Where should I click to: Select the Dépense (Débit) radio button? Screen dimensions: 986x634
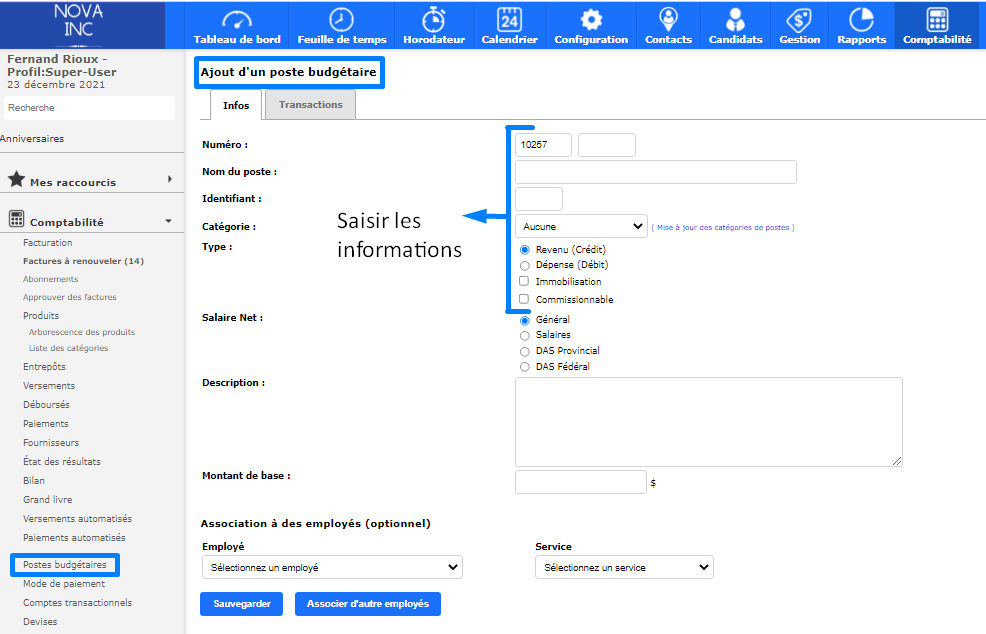[x=525, y=266]
